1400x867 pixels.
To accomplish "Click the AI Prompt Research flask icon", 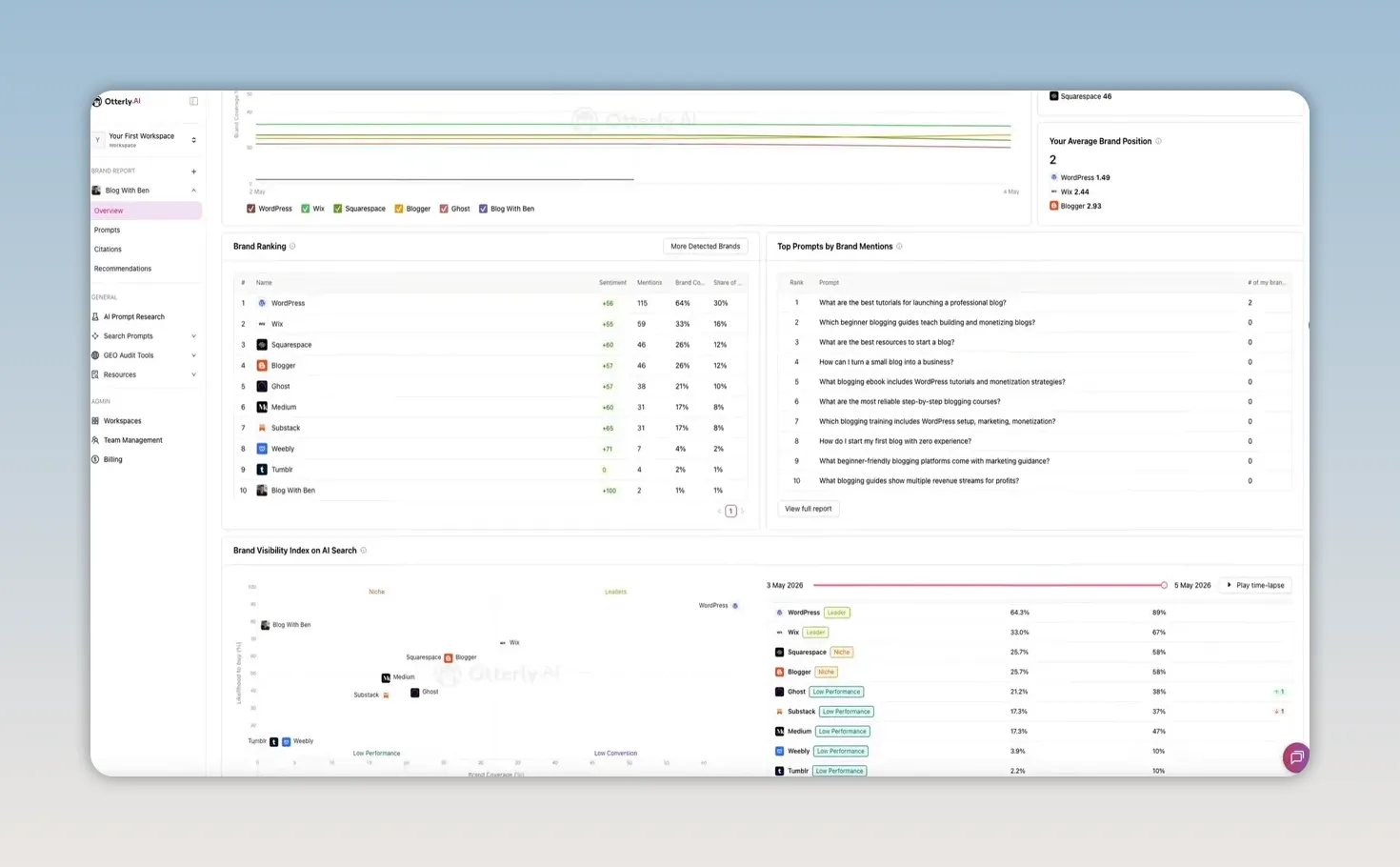I will point(95,316).
